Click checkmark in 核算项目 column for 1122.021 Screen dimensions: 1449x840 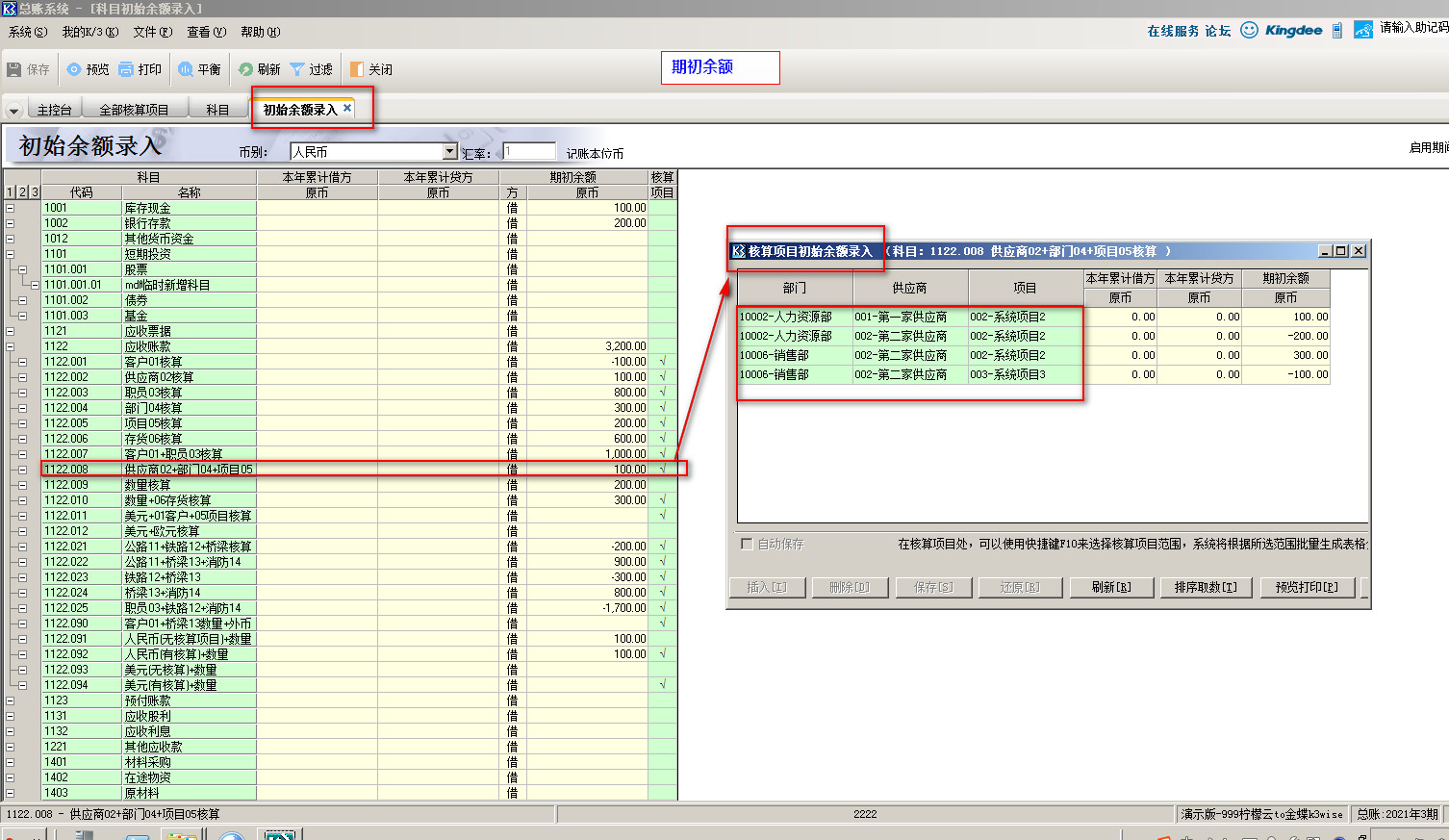662,547
